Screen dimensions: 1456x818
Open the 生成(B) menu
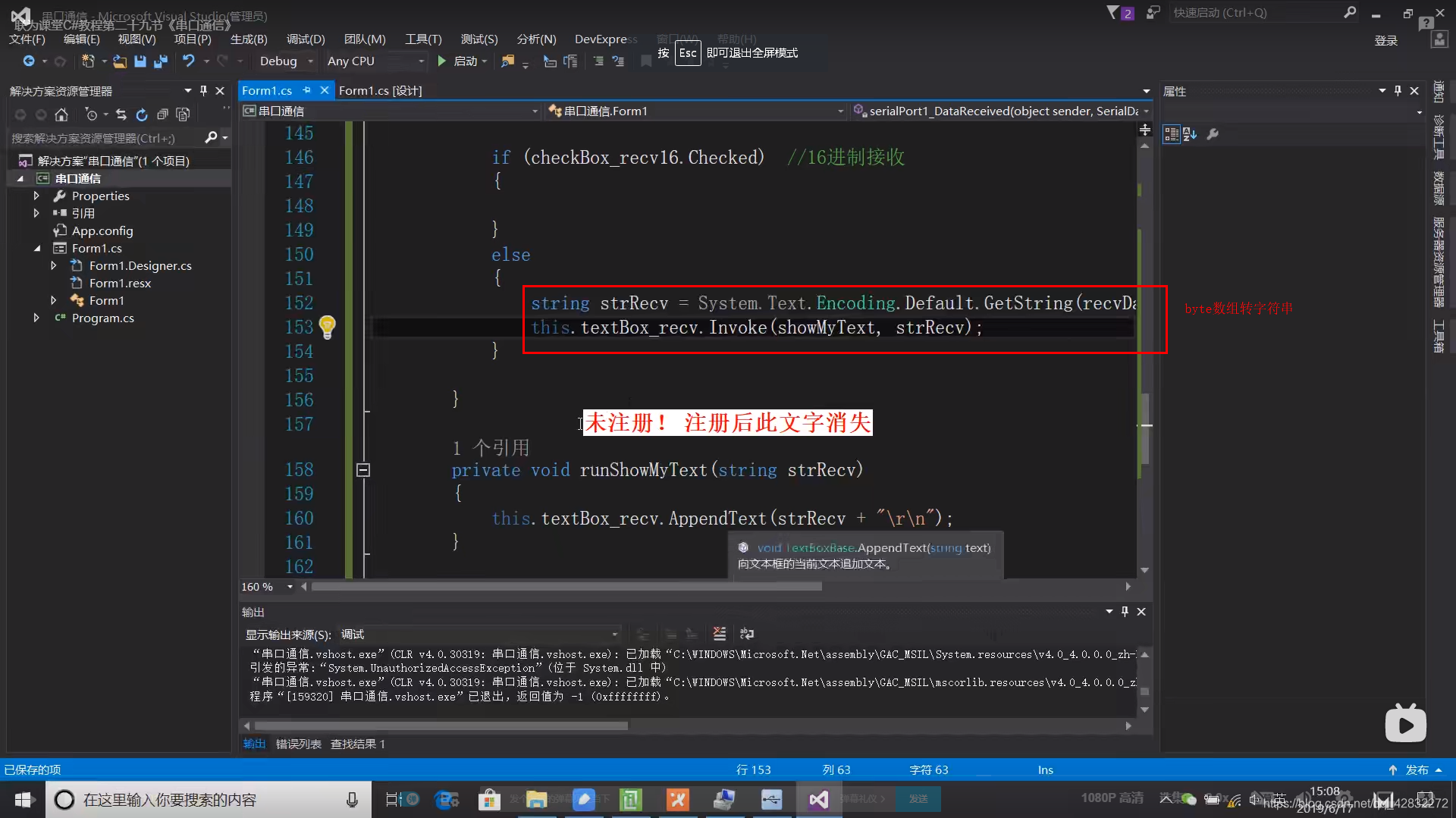[x=249, y=39]
